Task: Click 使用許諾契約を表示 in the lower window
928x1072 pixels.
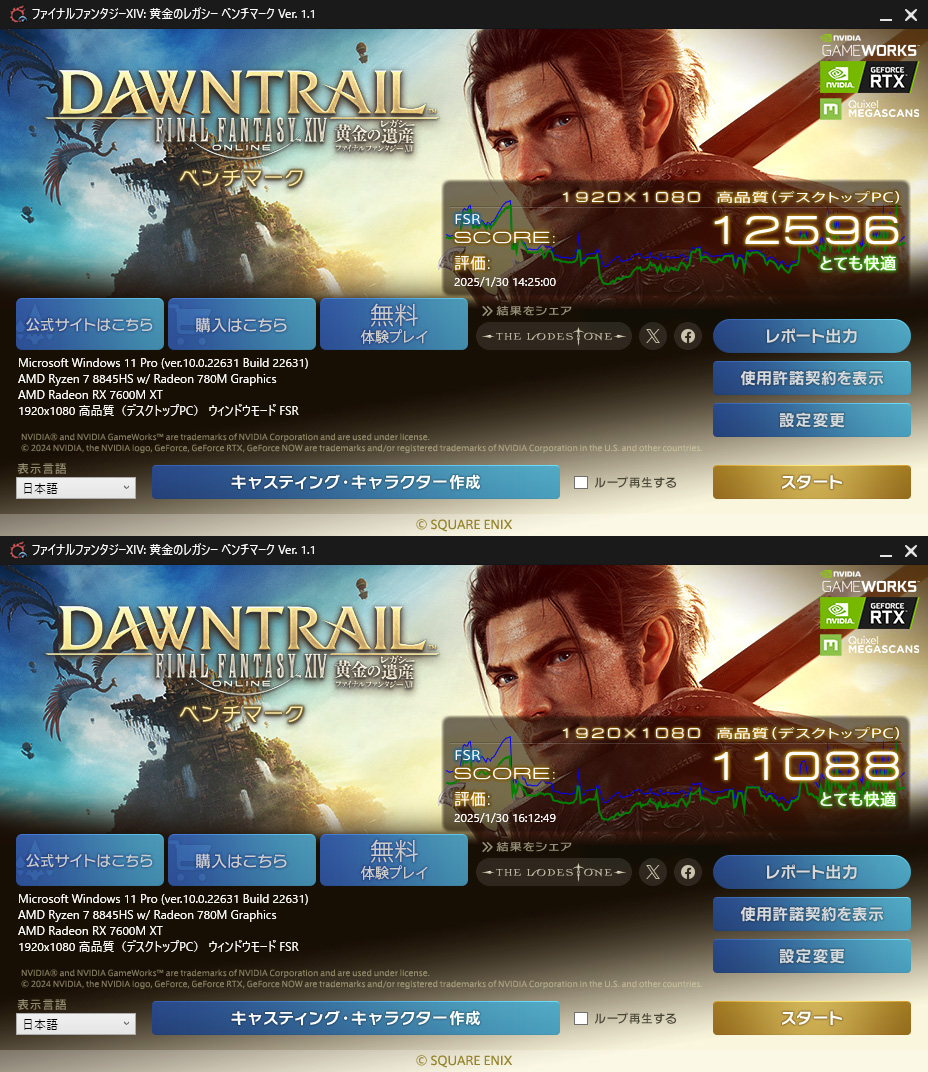Action: 812,914
